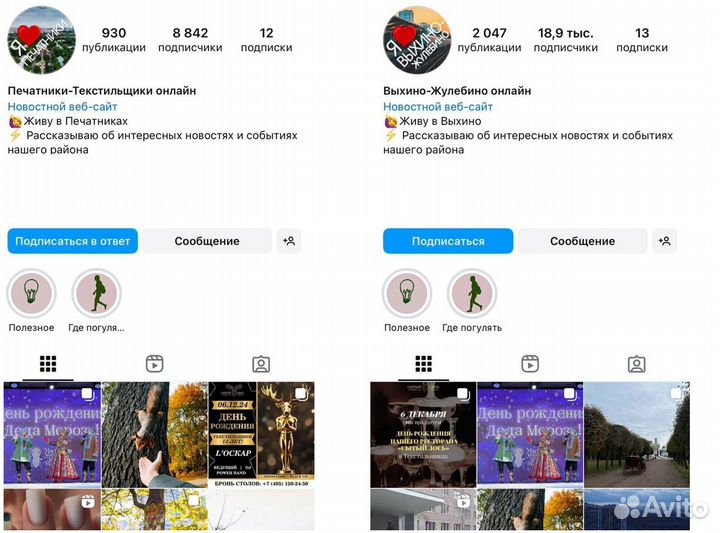The image size is (720, 533).
Task: Open the squirrel on tree trunk post
Action: pyautogui.click(x=154, y=434)
